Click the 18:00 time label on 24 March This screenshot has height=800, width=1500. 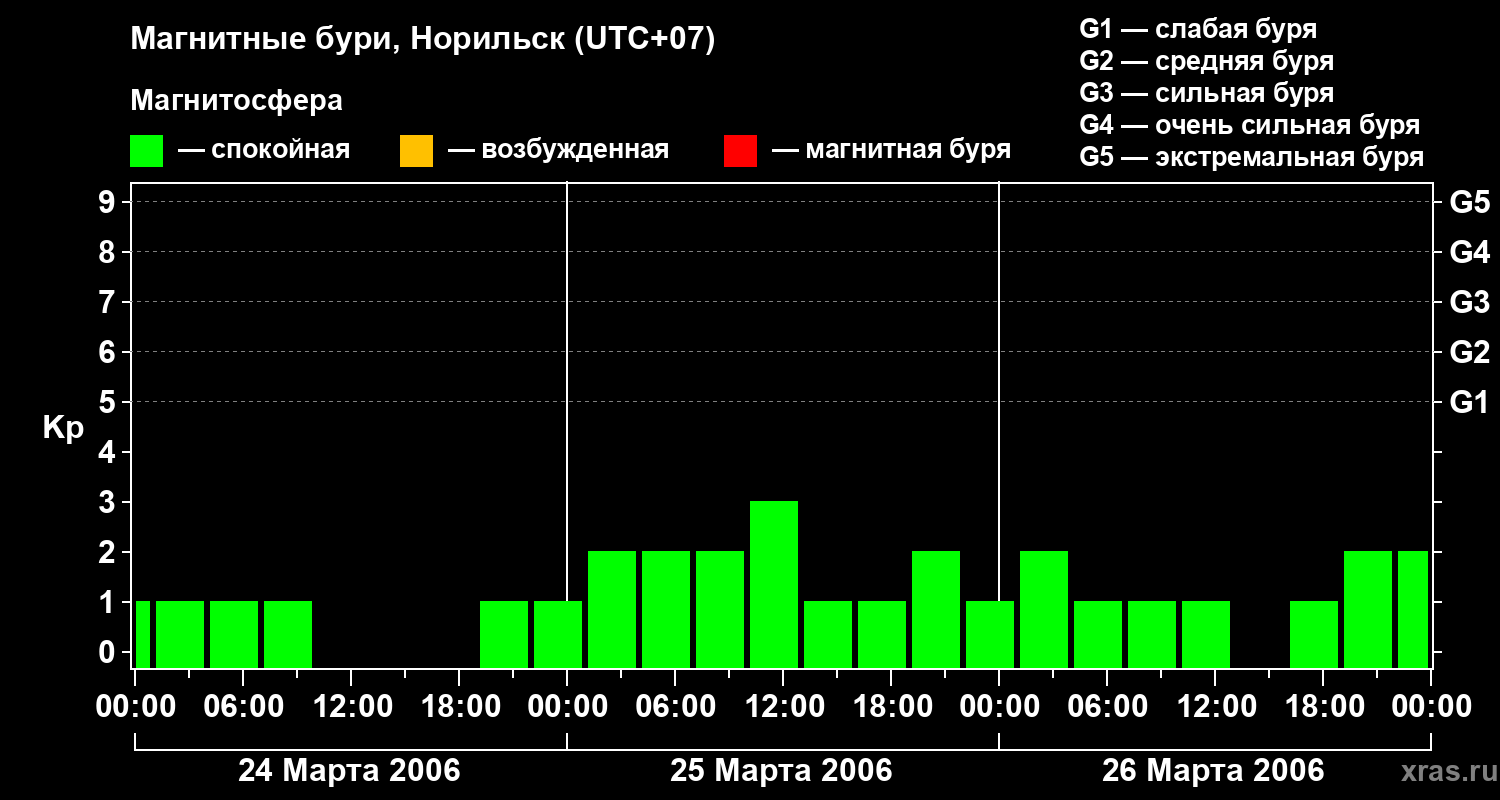(459, 707)
